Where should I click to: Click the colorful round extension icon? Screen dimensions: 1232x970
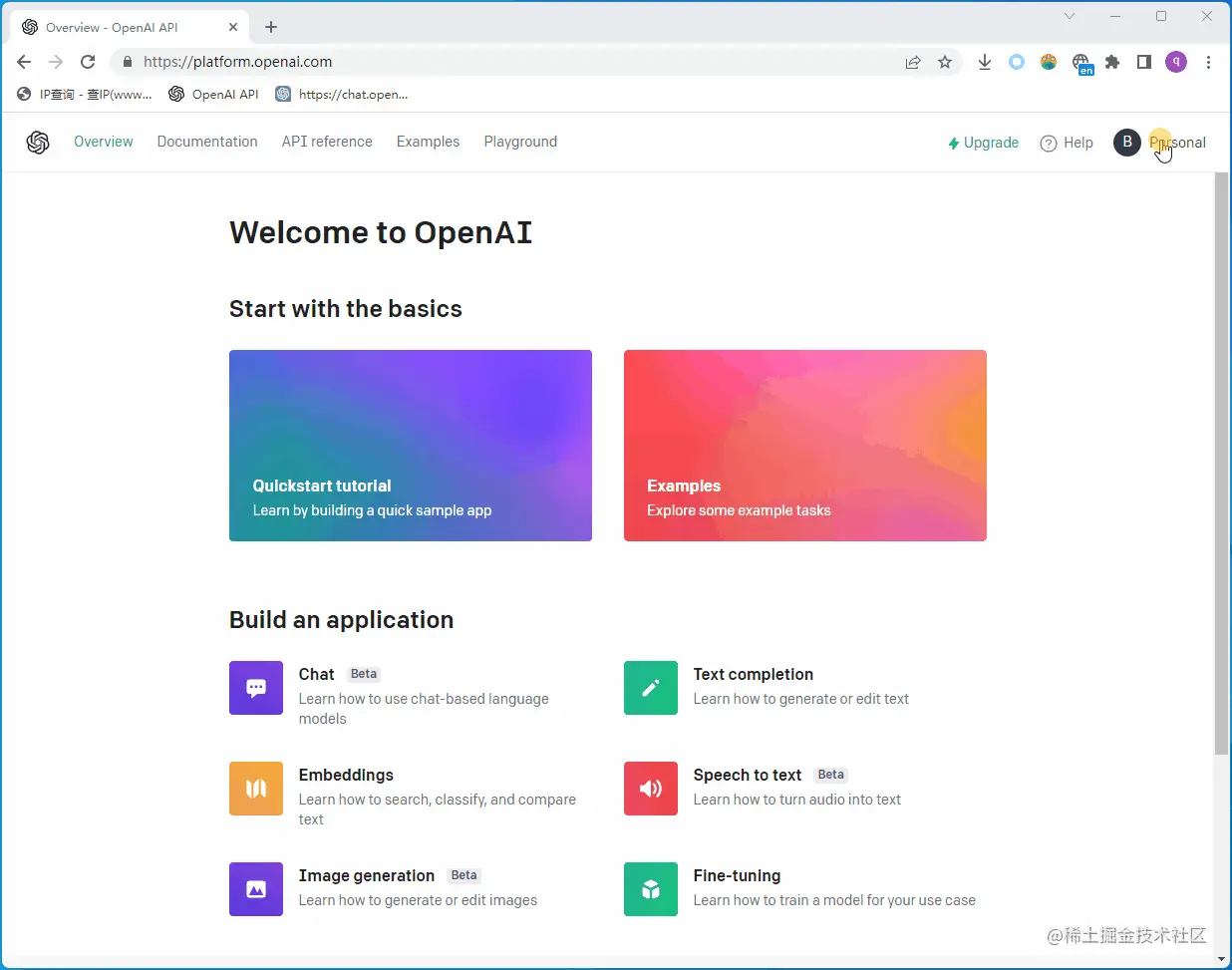(x=1049, y=62)
